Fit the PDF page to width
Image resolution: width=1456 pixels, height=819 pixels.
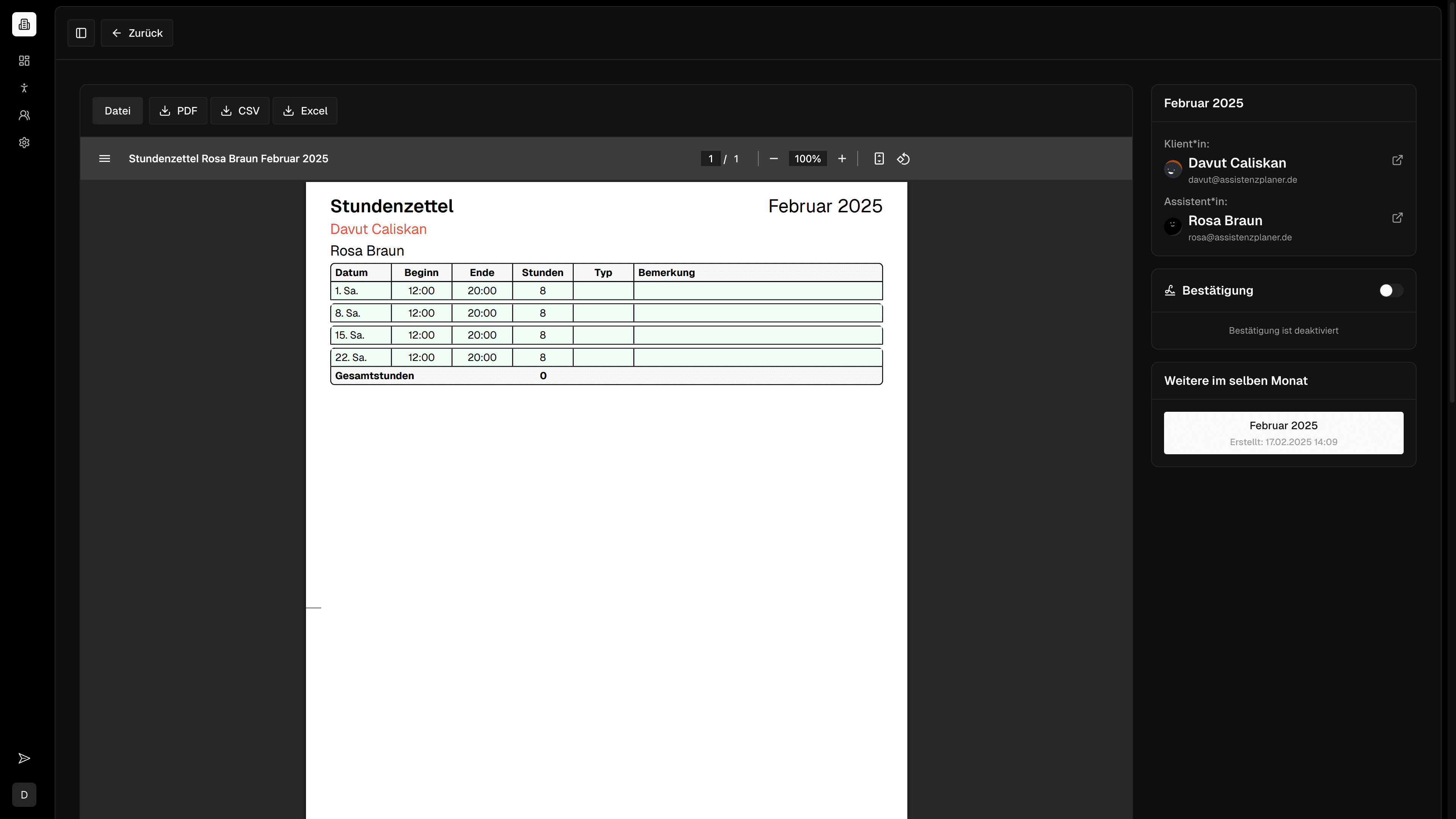[879, 159]
